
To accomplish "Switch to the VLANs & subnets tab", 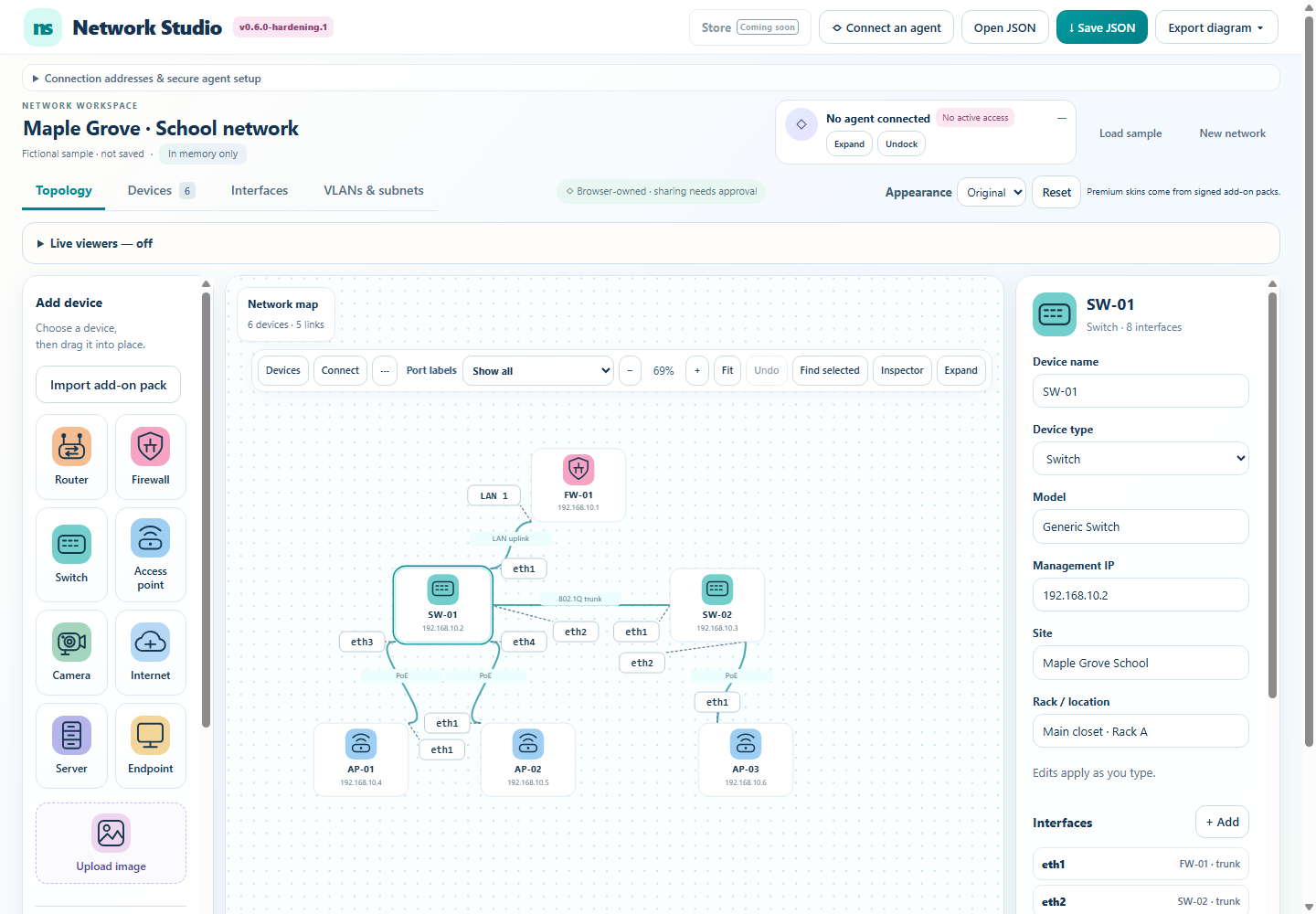I will click(x=374, y=190).
